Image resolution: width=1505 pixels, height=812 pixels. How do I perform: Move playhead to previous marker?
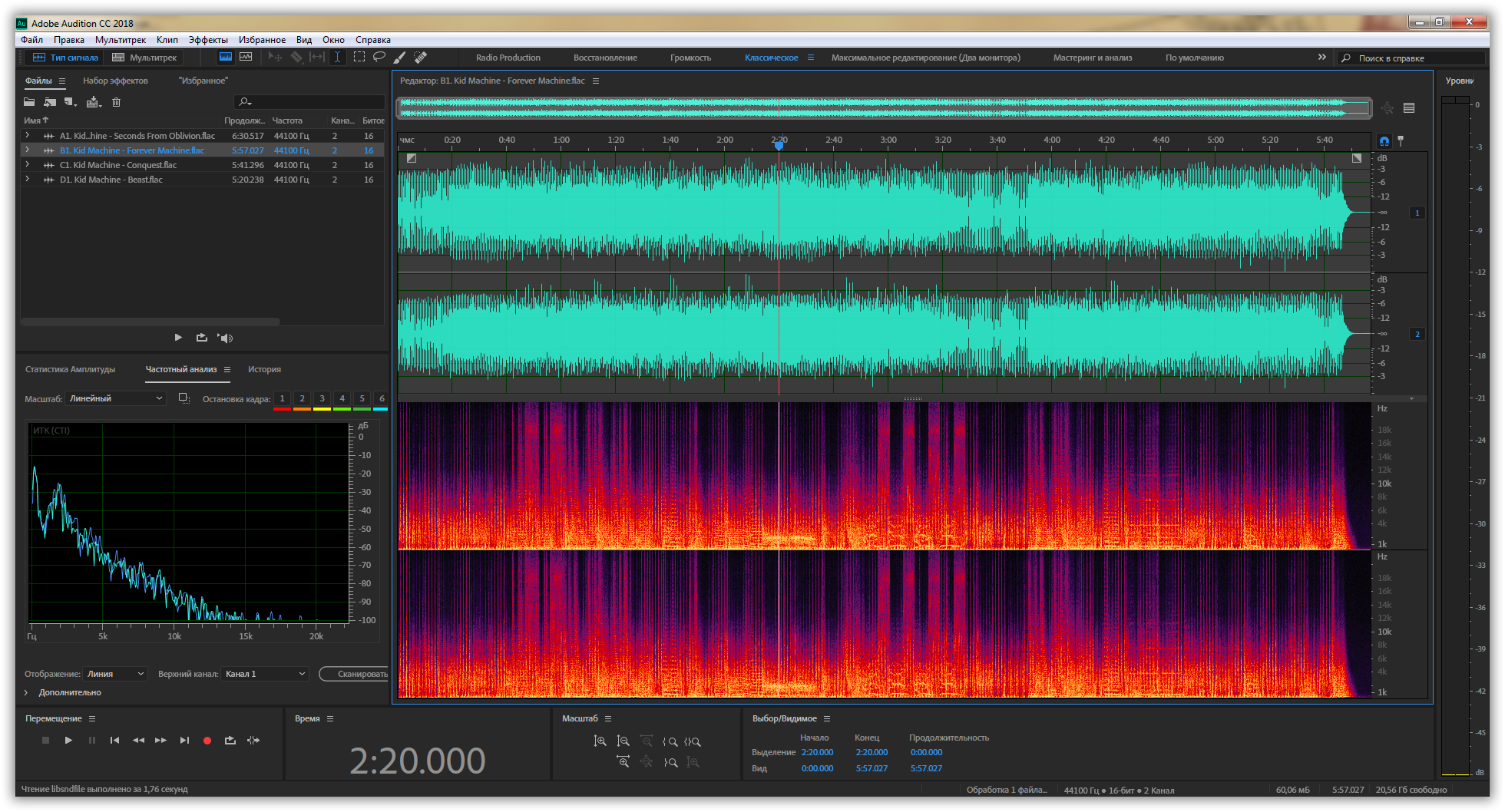[114, 741]
